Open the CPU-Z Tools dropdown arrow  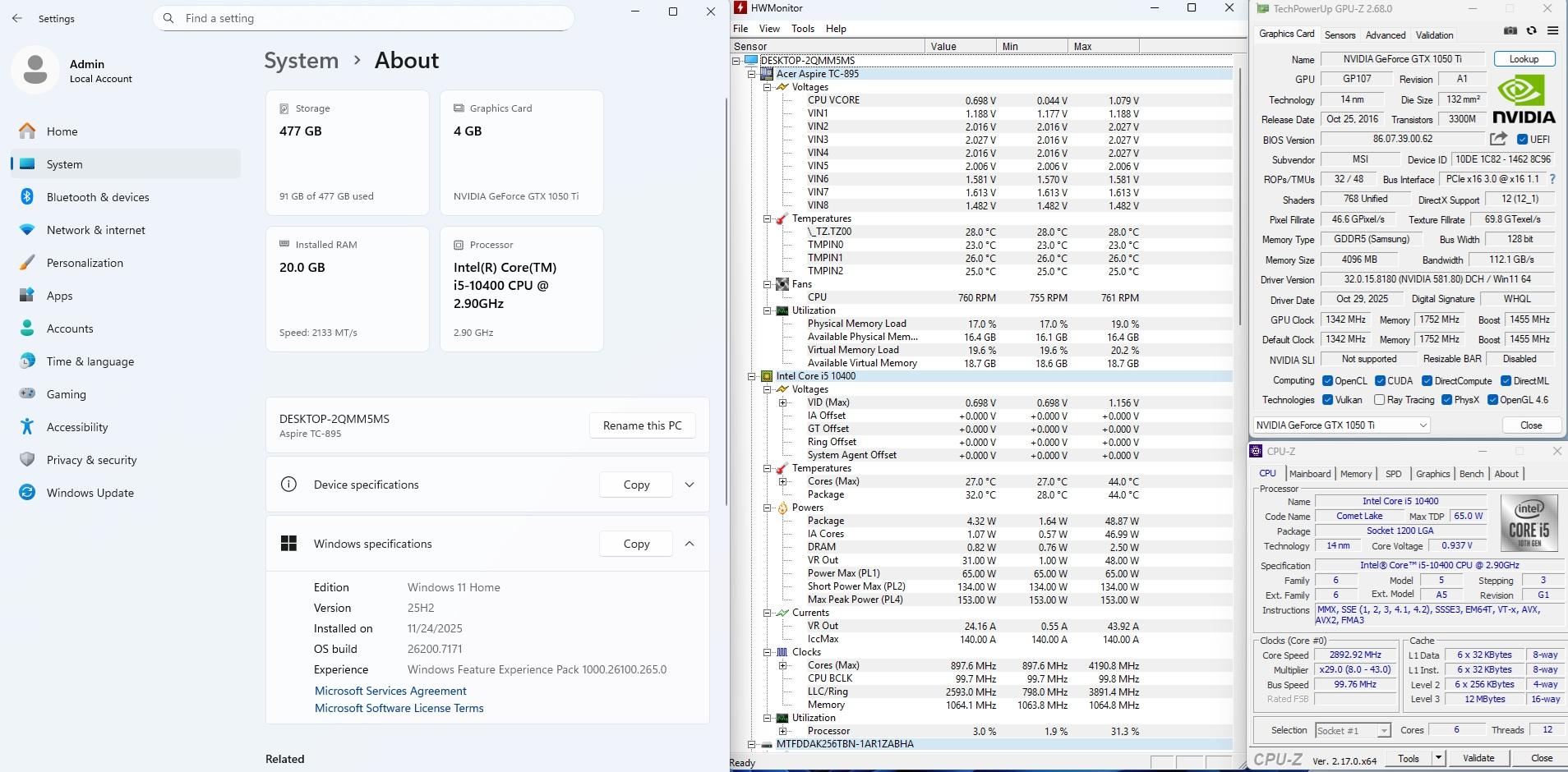(1438, 758)
